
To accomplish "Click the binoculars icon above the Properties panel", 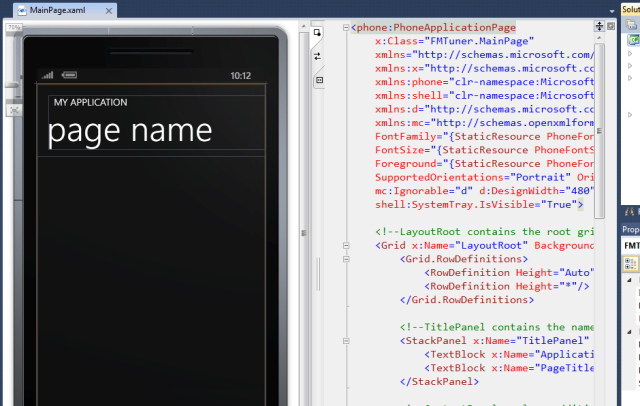I will (x=629, y=211).
